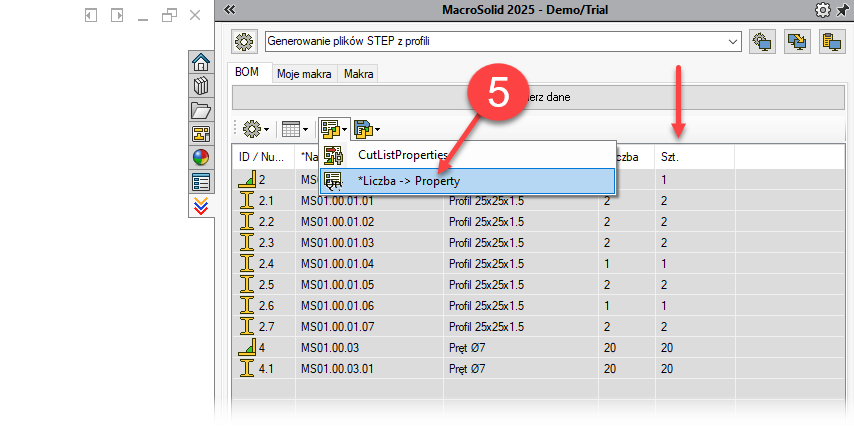Open the home icon in the side task pane
Image resolution: width=854 pixels, height=426 pixels.
pos(201,62)
